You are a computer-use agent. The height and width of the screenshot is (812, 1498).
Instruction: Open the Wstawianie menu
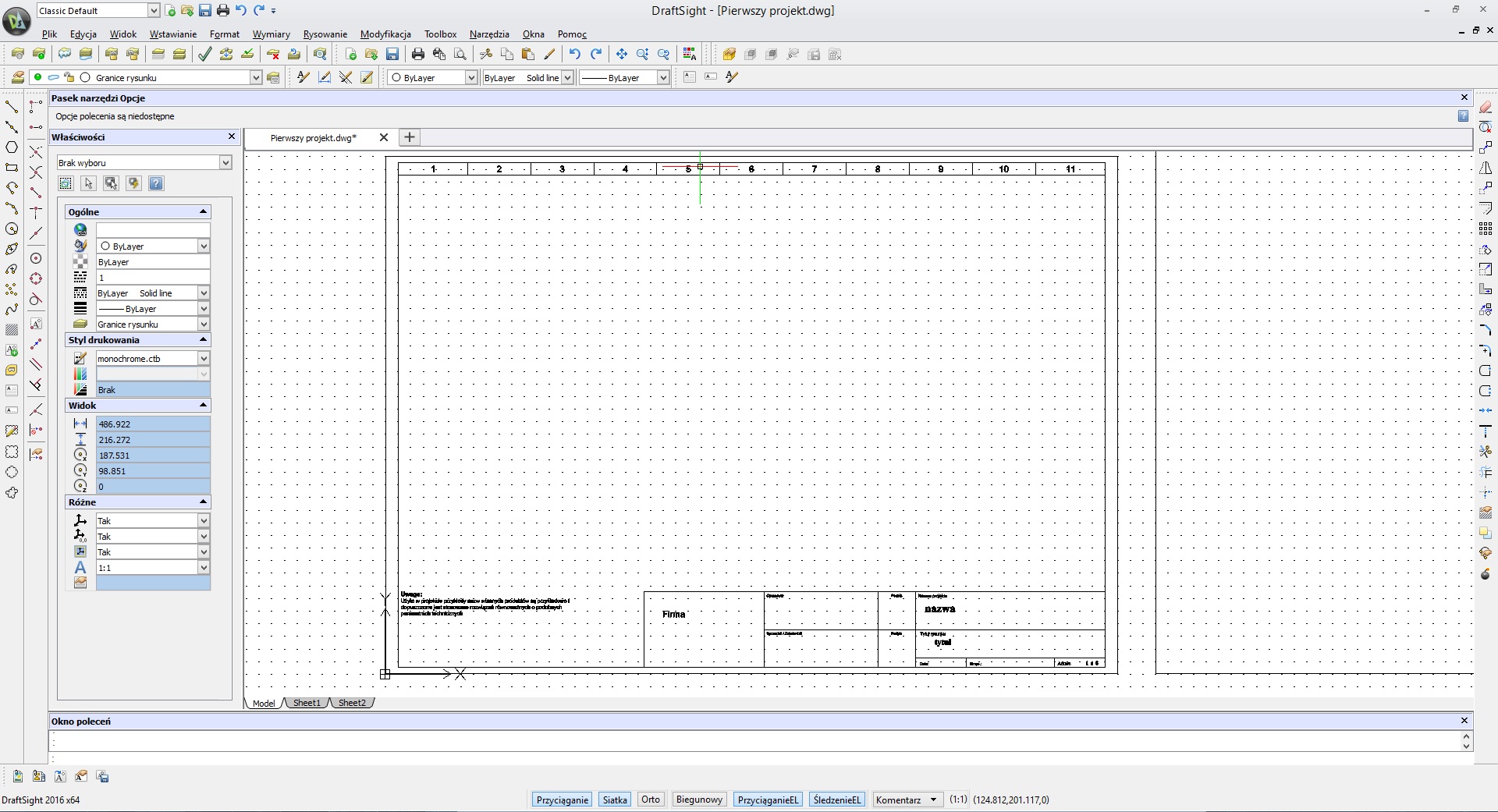tap(173, 34)
